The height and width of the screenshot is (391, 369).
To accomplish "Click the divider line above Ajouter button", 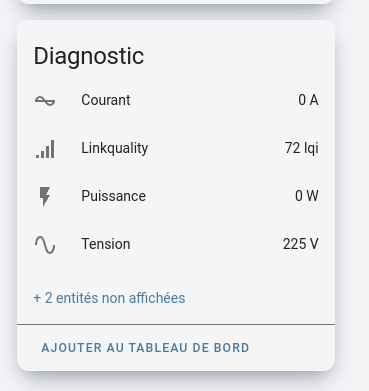I will (x=176, y=324).
